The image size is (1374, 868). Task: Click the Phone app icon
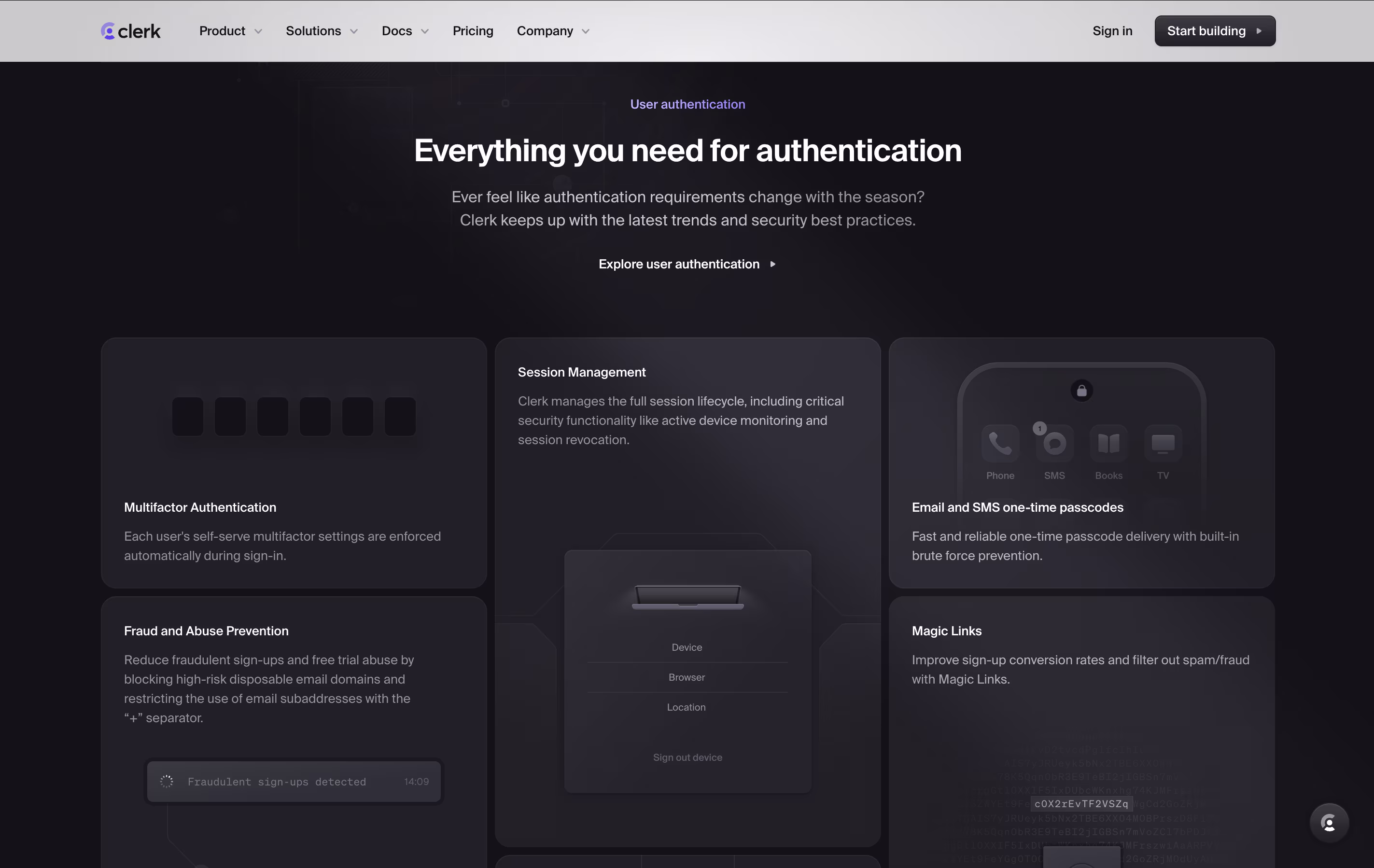pyautogui.click(x=1000, y=443)
